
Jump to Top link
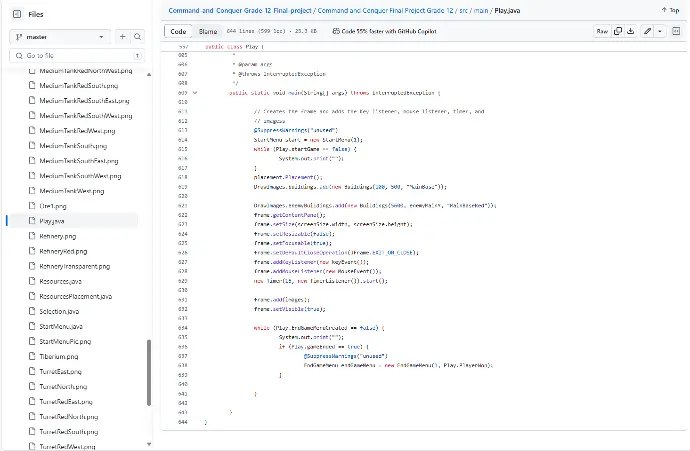(670, 10)
